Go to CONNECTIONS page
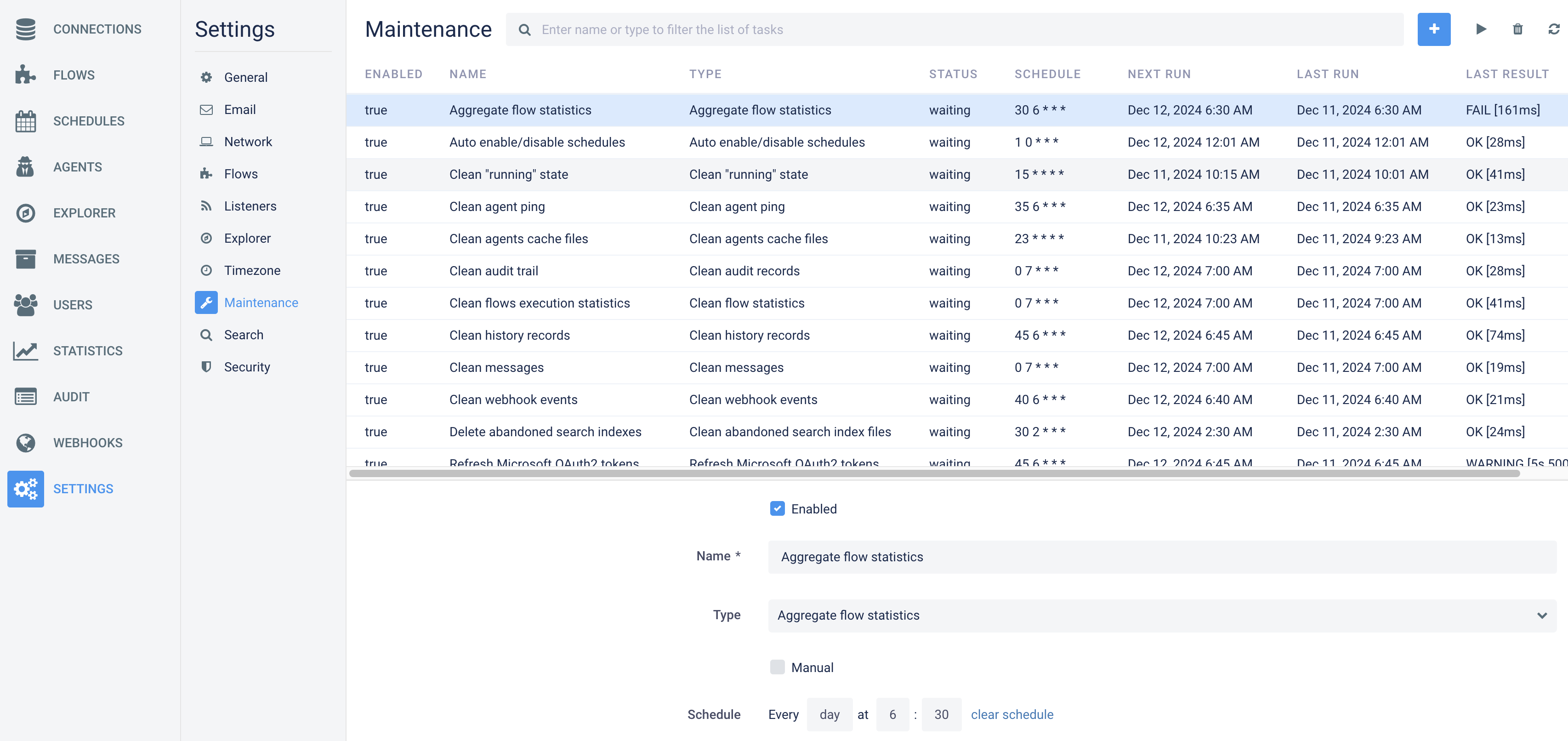1568x741 pixels. click(97, 29)
